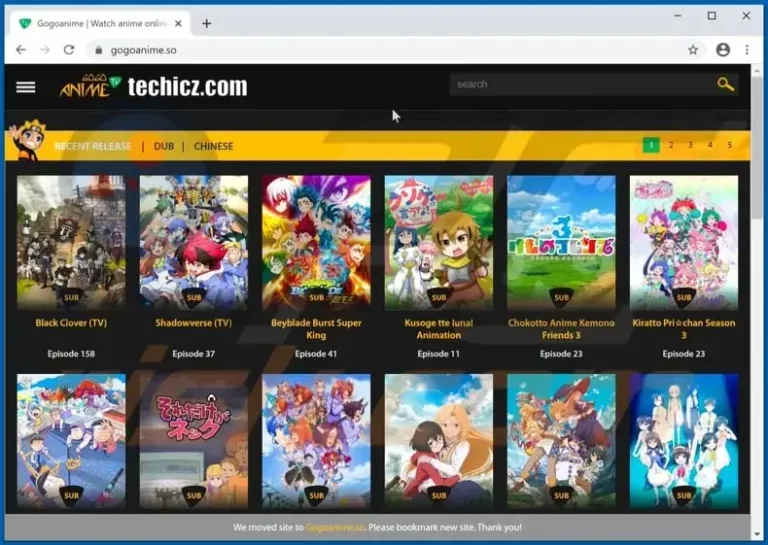
Task: Open the hamburger menu icon
Action: pyautogui.click(x=25, y=87)
